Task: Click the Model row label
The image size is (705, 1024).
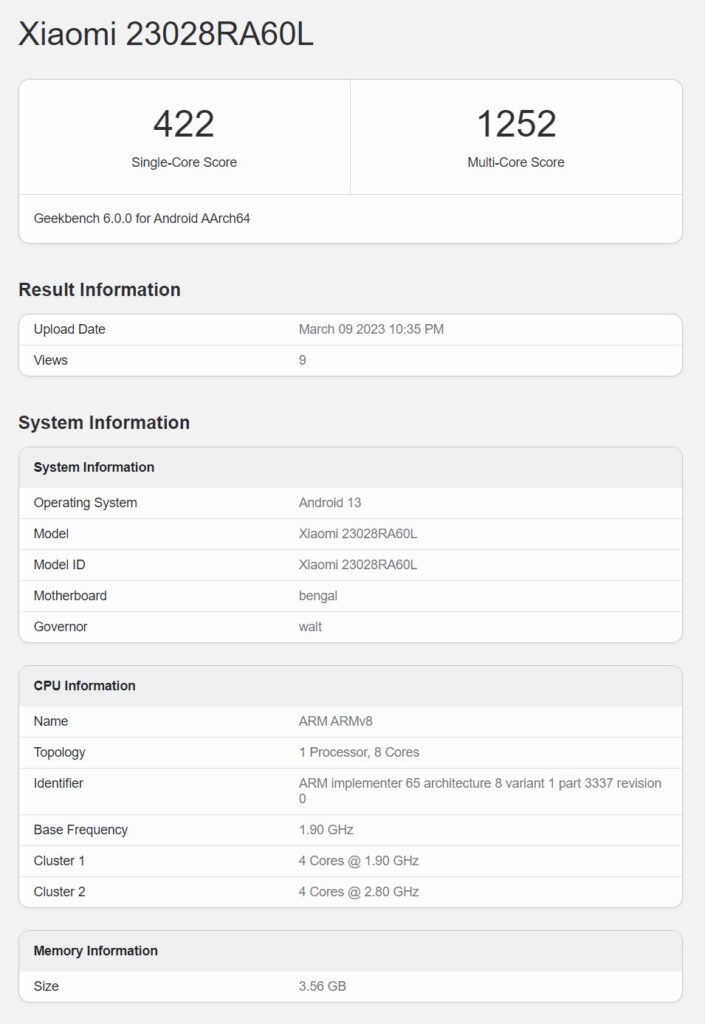Action: click(x=51, y=534)
